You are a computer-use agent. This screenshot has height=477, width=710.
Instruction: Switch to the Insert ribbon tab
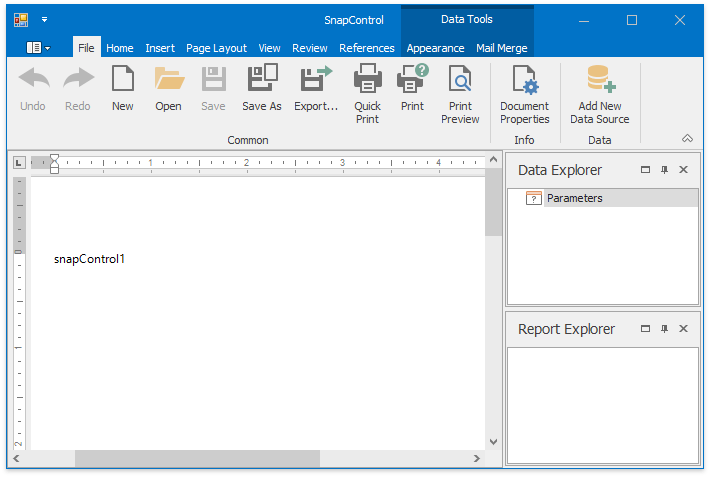[160, 48]
